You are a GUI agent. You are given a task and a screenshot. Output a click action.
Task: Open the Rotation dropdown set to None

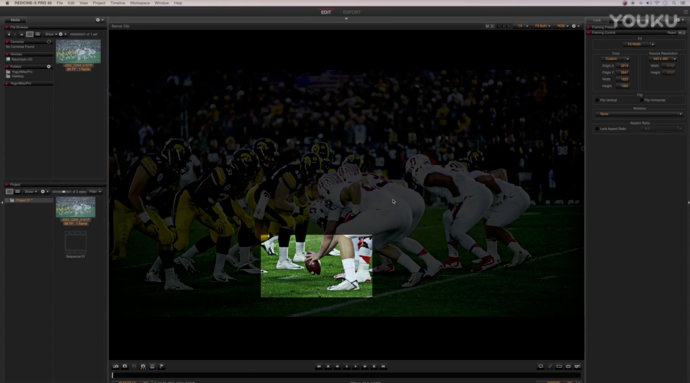click(x=639, y=114)
